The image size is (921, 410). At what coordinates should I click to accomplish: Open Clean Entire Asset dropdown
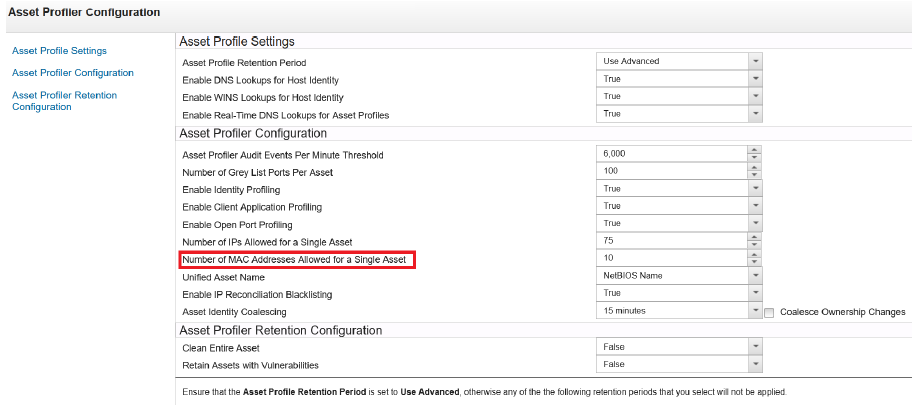pyautogui.click(x=680, y=347)
